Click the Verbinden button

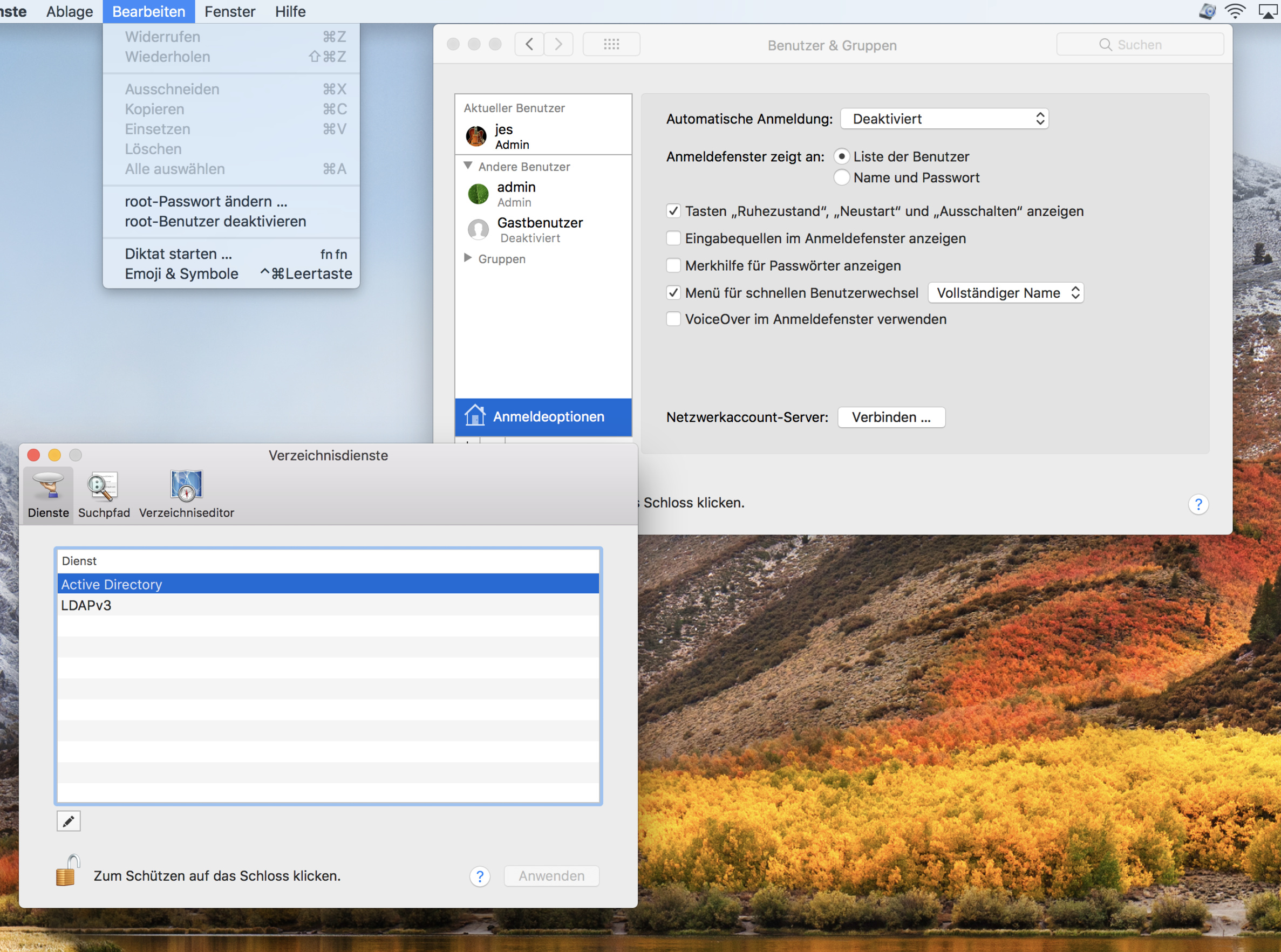tap(891, 417)
